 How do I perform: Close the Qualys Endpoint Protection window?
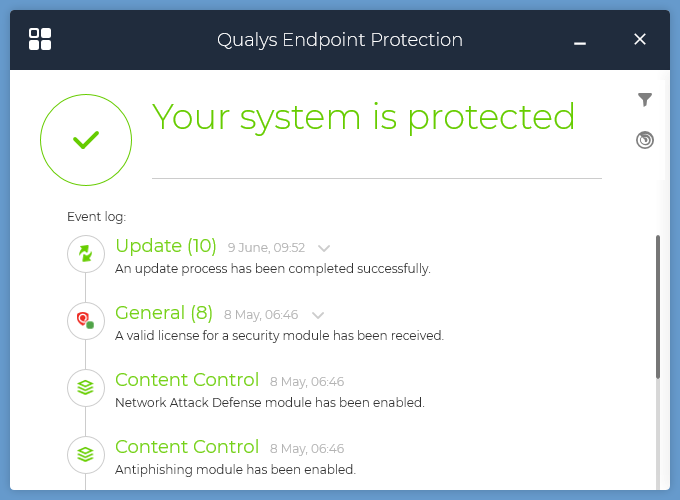[x=640, y=39]
